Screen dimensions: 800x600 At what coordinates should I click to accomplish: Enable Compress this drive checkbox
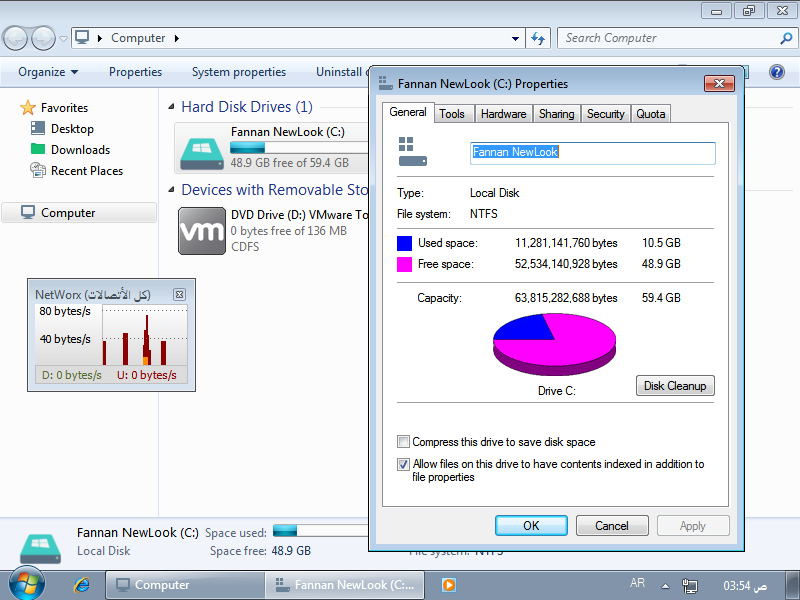point(403,441)
